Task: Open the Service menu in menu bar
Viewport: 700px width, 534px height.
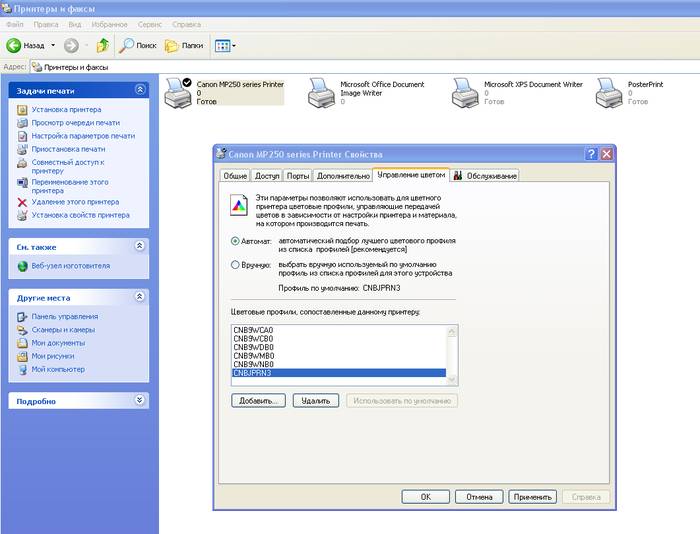Action: [x=149, y=22]
